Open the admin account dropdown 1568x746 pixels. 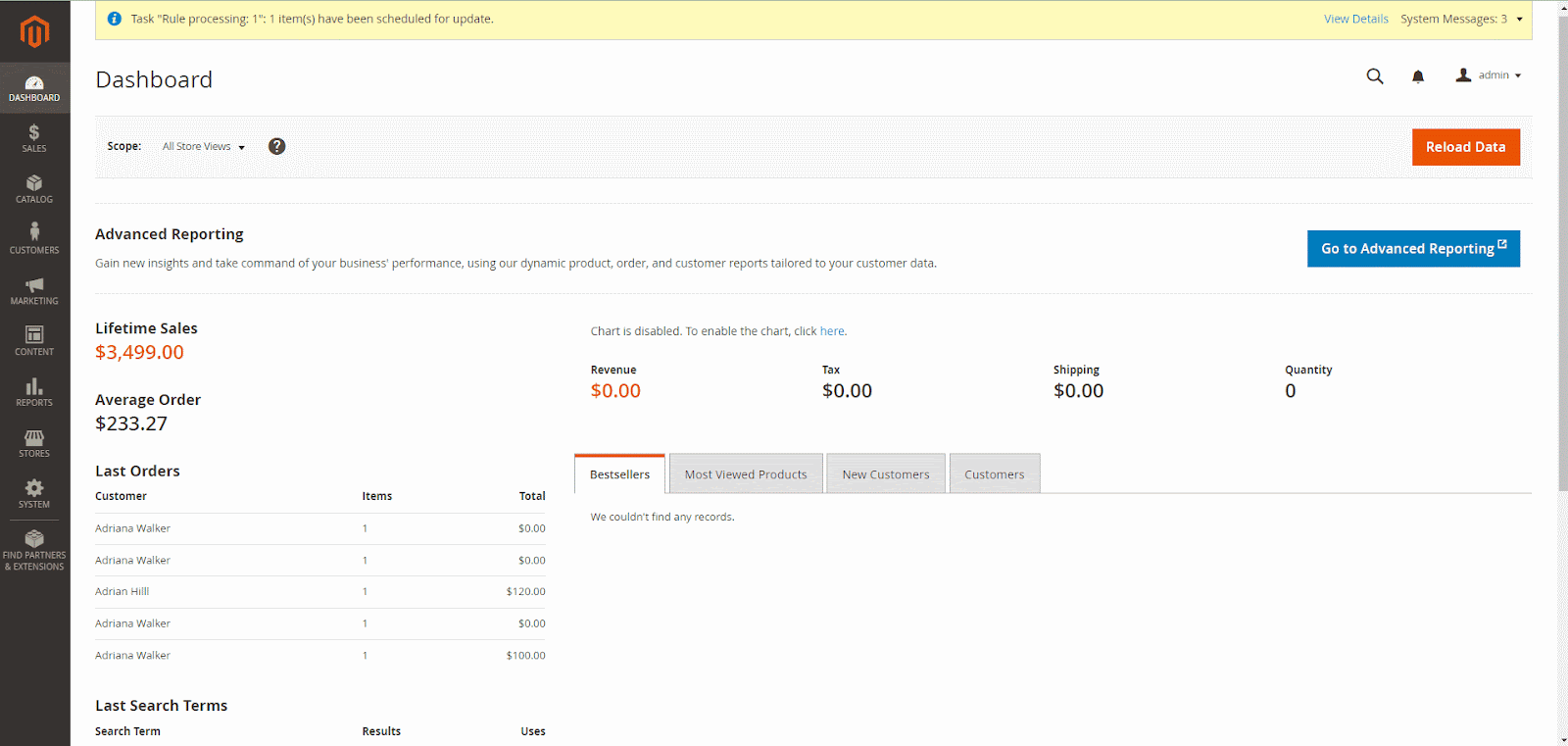(x=1489, y=75)
